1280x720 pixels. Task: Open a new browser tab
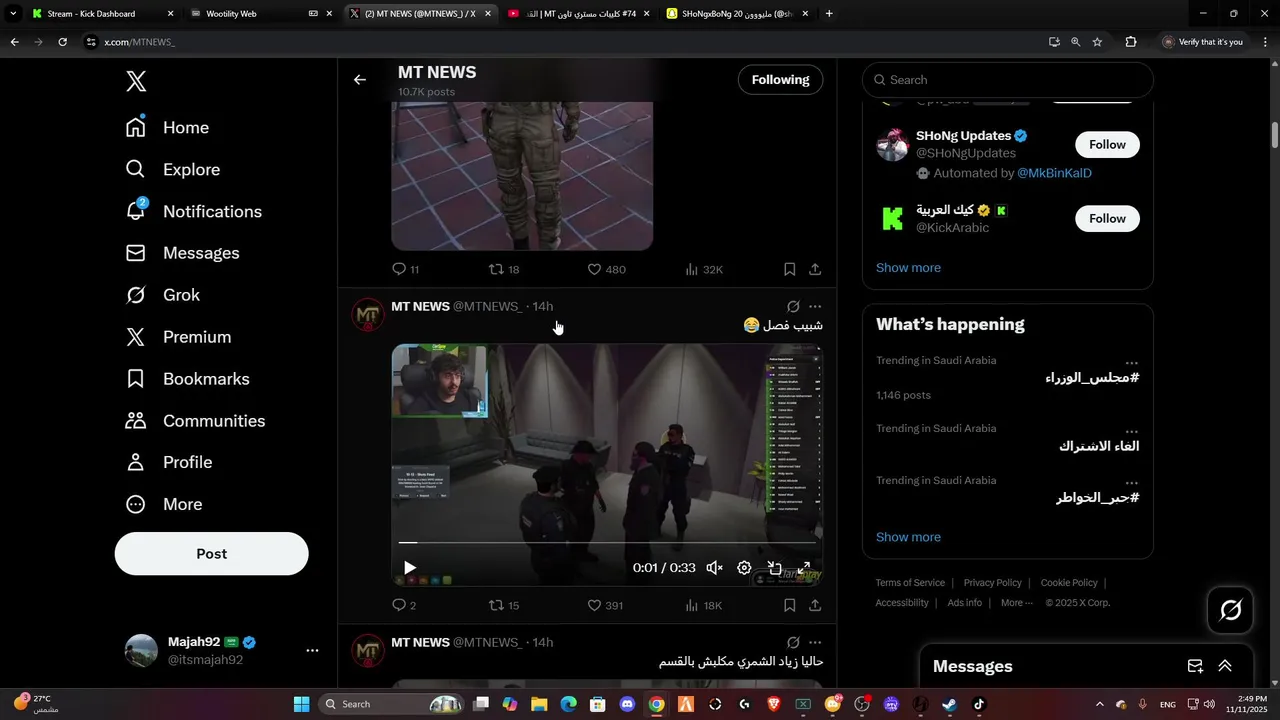pos(829,14)
